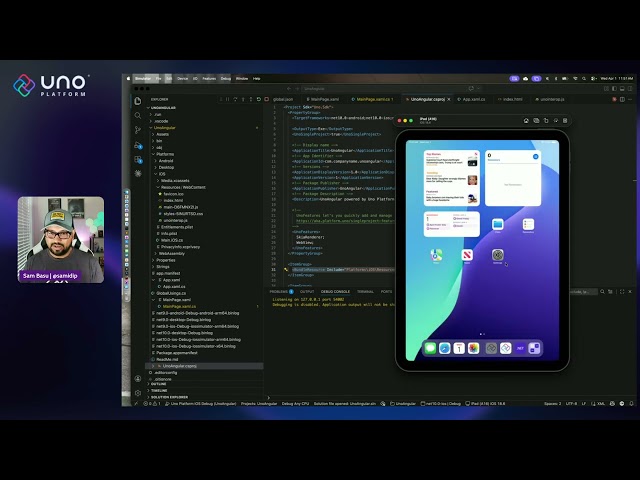
Task: Expand the Android platform folder
Action: (x=166, y=161)
